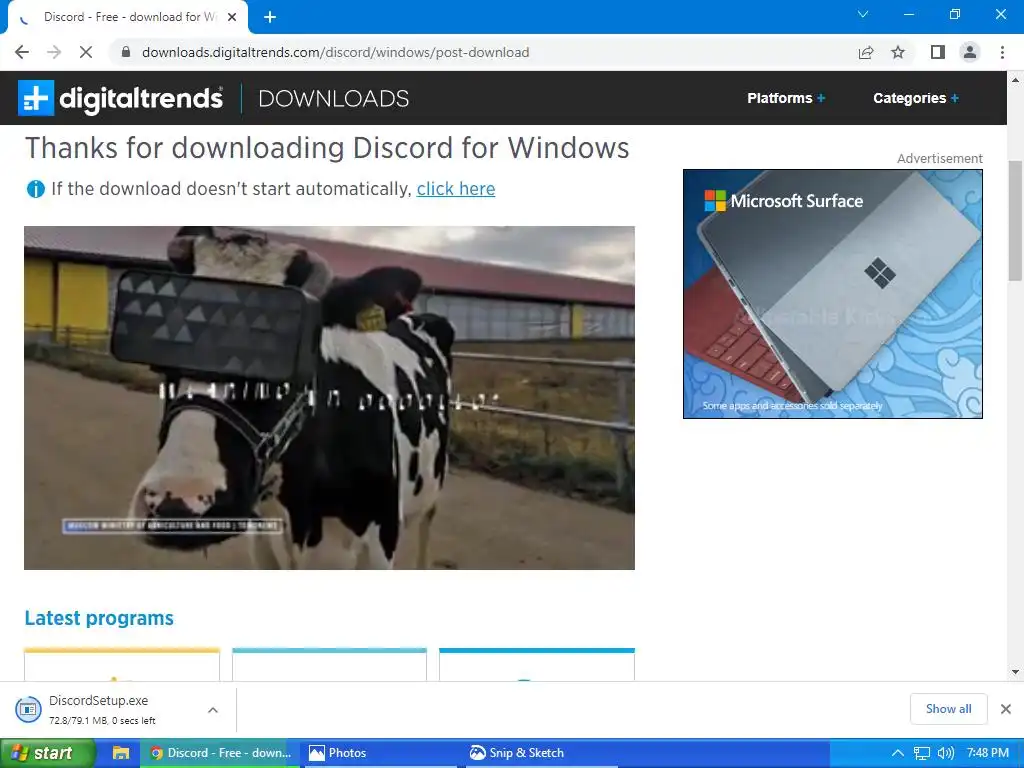
Task: Click the Advertisement label
Action: 939,159
